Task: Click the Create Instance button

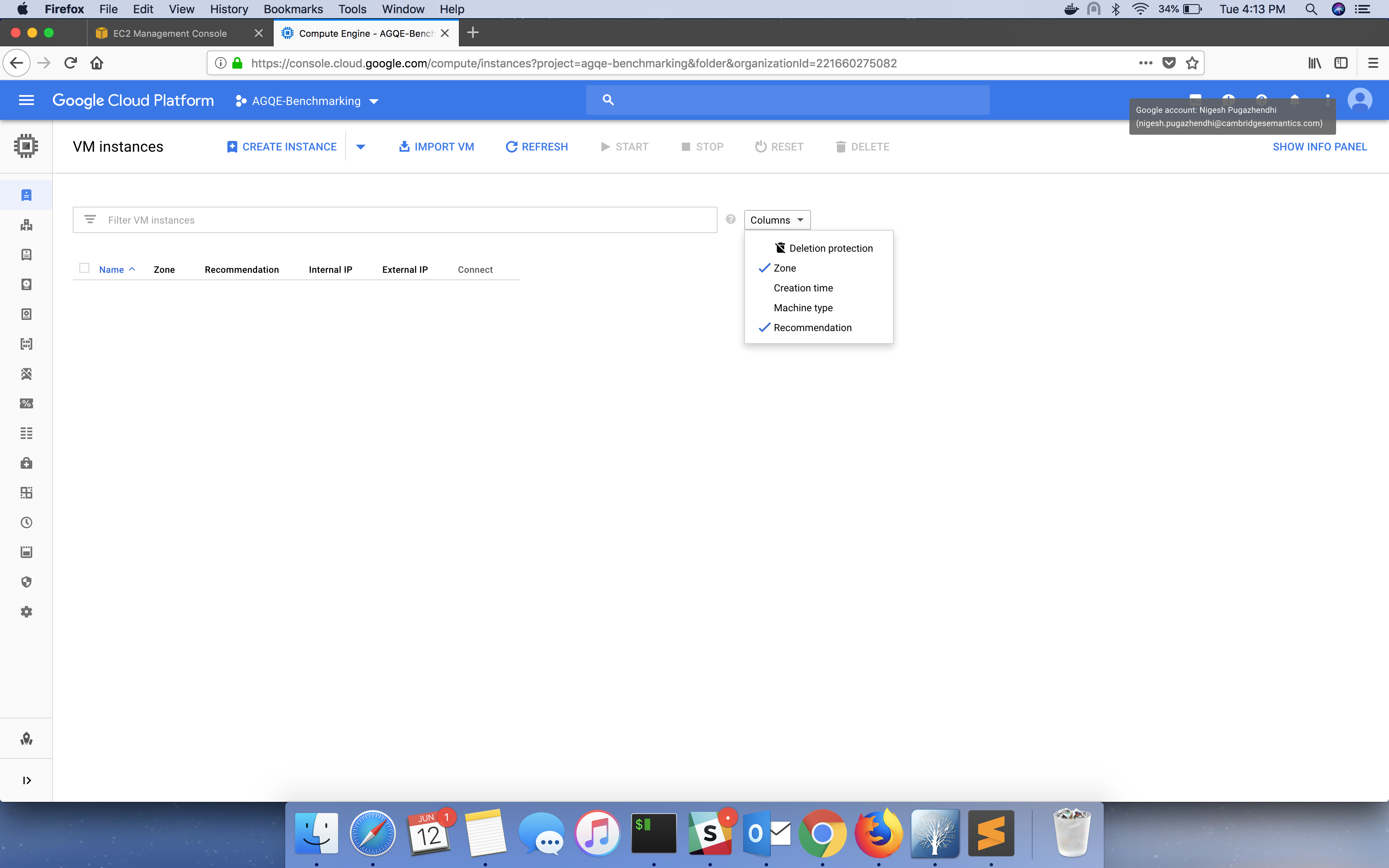Action: click(x=282, y=147)
